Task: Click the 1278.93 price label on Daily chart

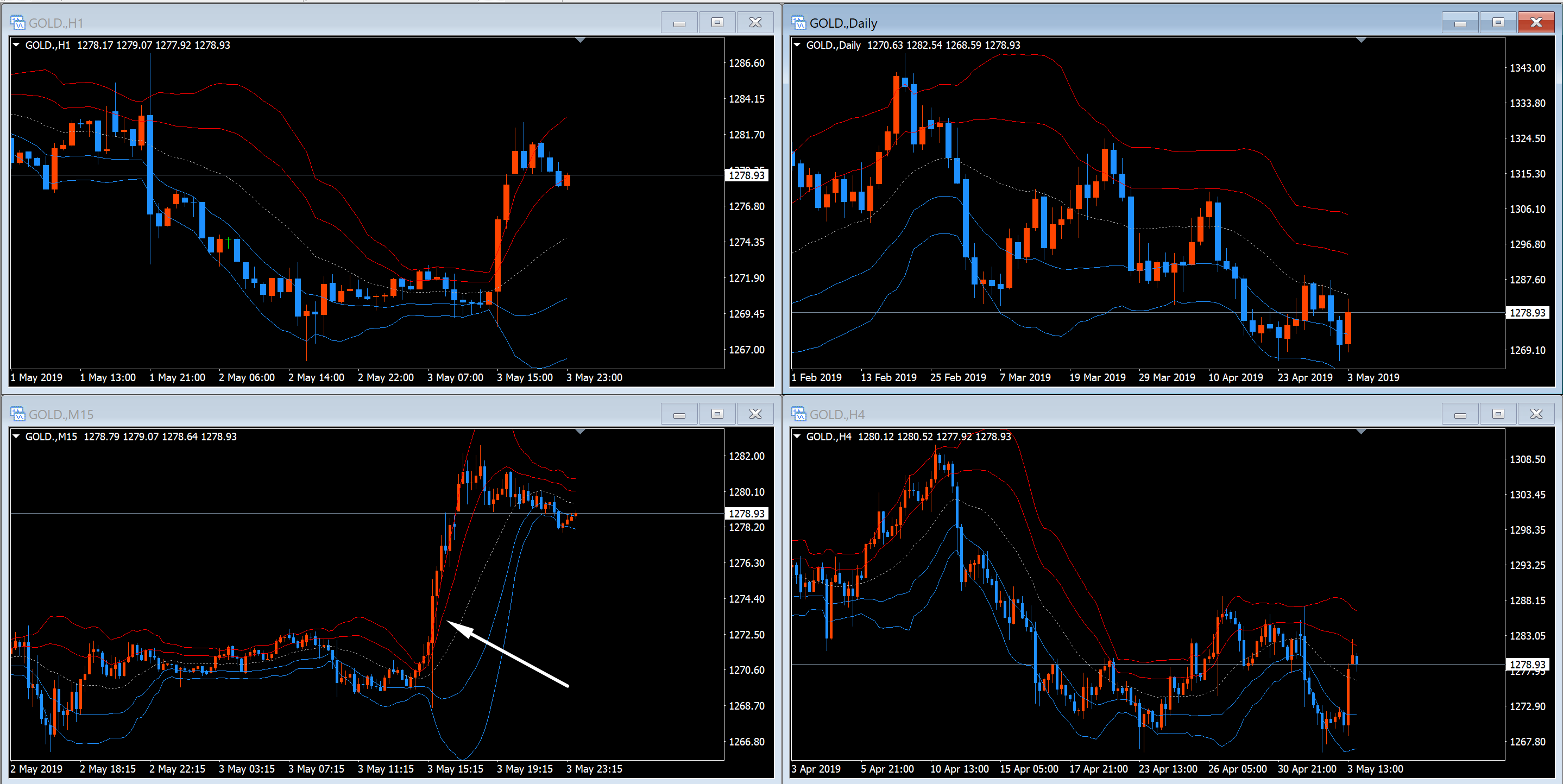Action: coord(1527,313)
